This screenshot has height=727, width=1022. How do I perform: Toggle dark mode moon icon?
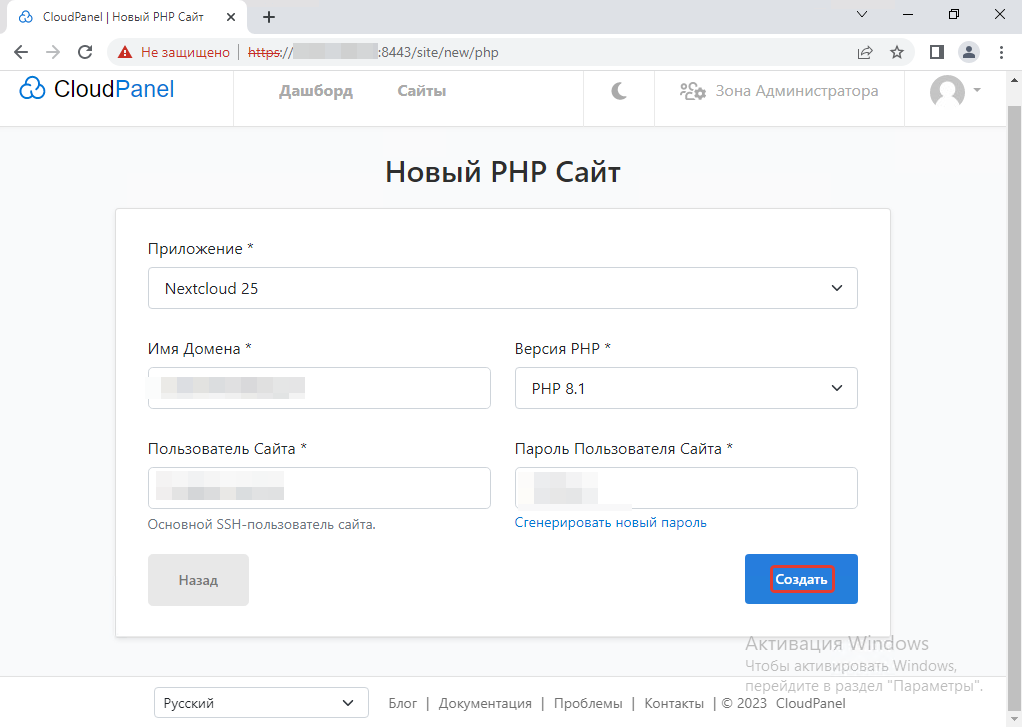tap(619, 91)
